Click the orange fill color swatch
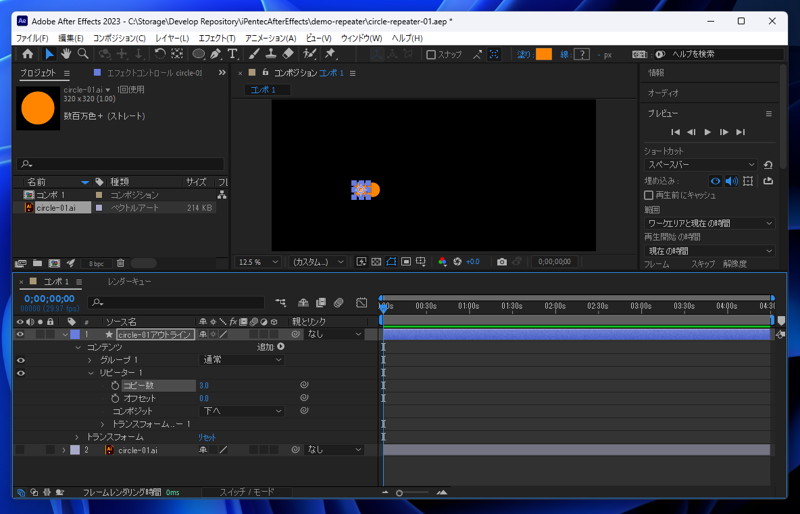 click(x=543, y=55)
